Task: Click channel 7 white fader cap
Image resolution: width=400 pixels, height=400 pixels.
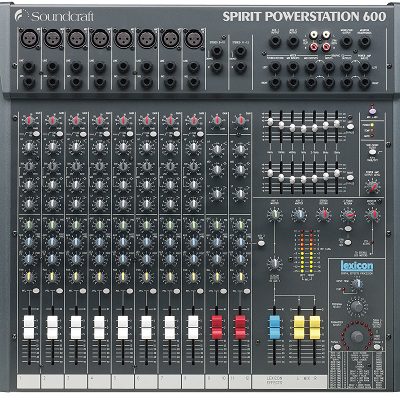Action: [x=170, y=327]
